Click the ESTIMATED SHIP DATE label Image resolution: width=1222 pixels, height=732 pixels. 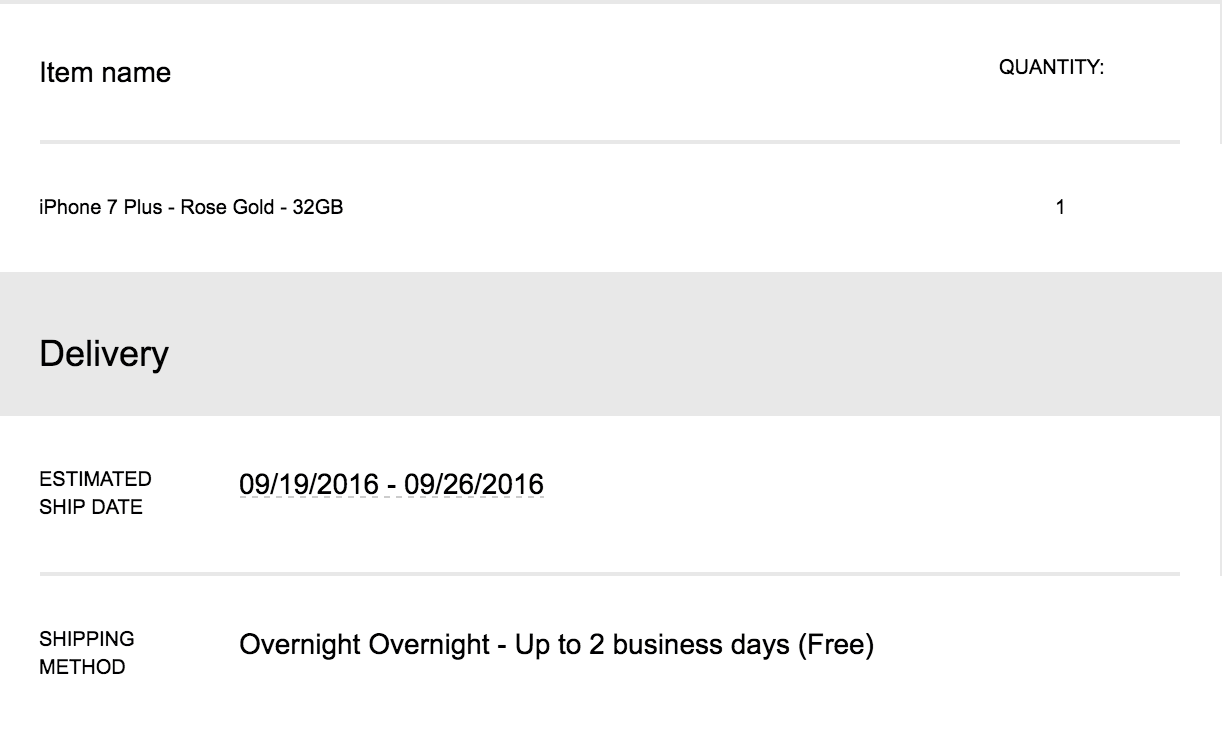click(95, 493)
